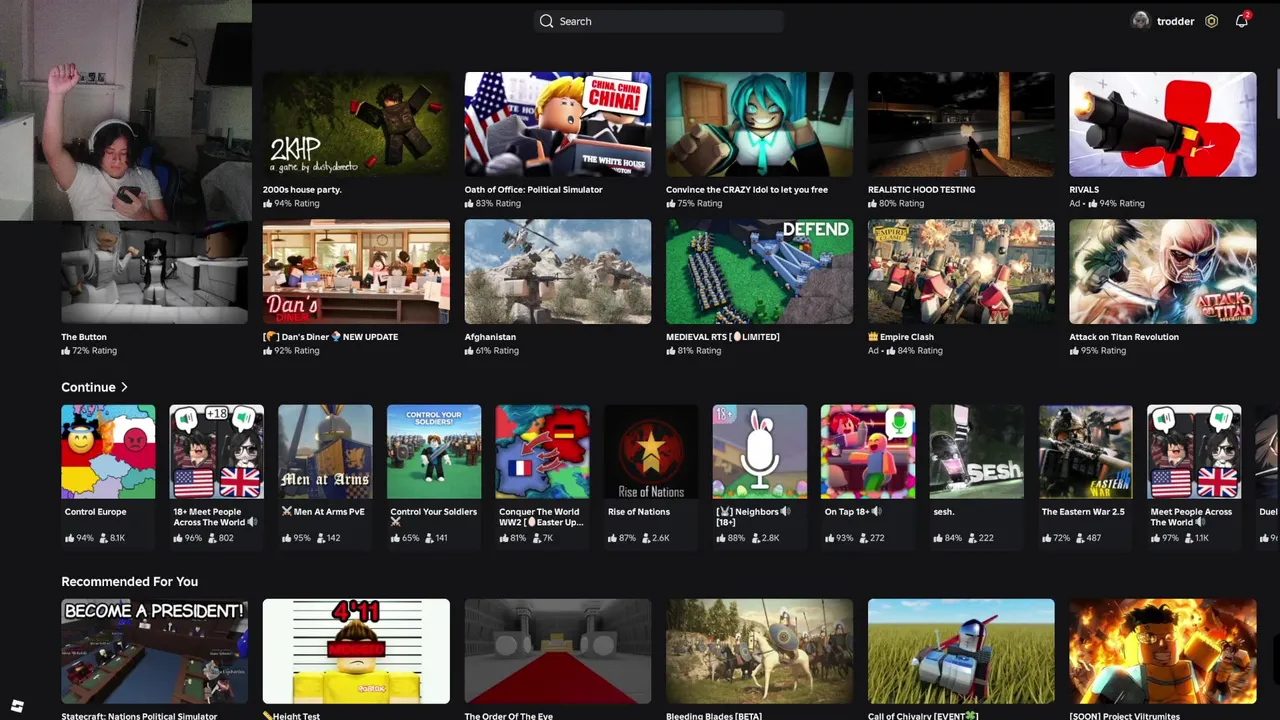Click the Control Europe title
Viewport: 1280px width, 720px height.
(96, 512)
